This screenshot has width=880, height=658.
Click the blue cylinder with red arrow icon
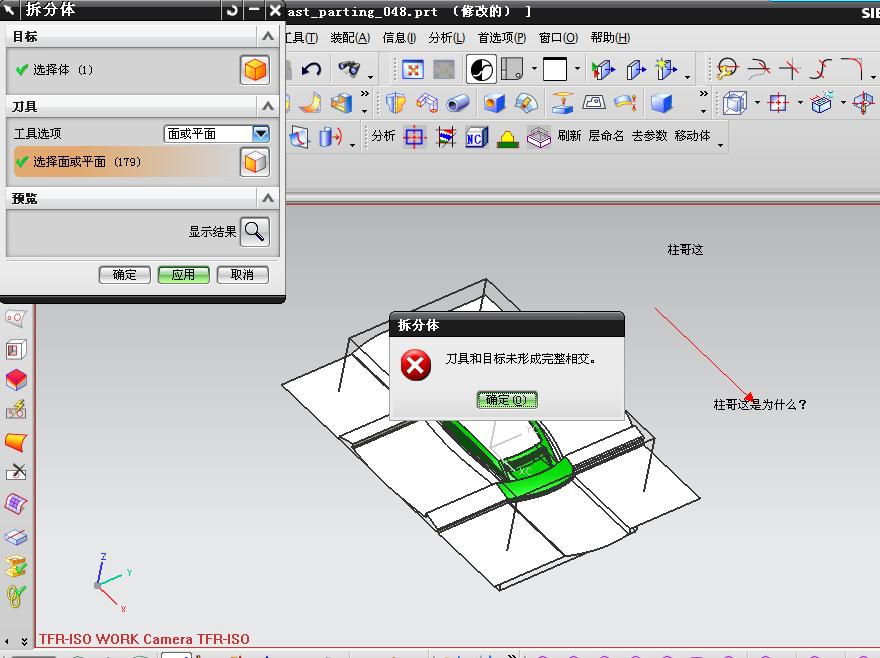pos(330,137)
